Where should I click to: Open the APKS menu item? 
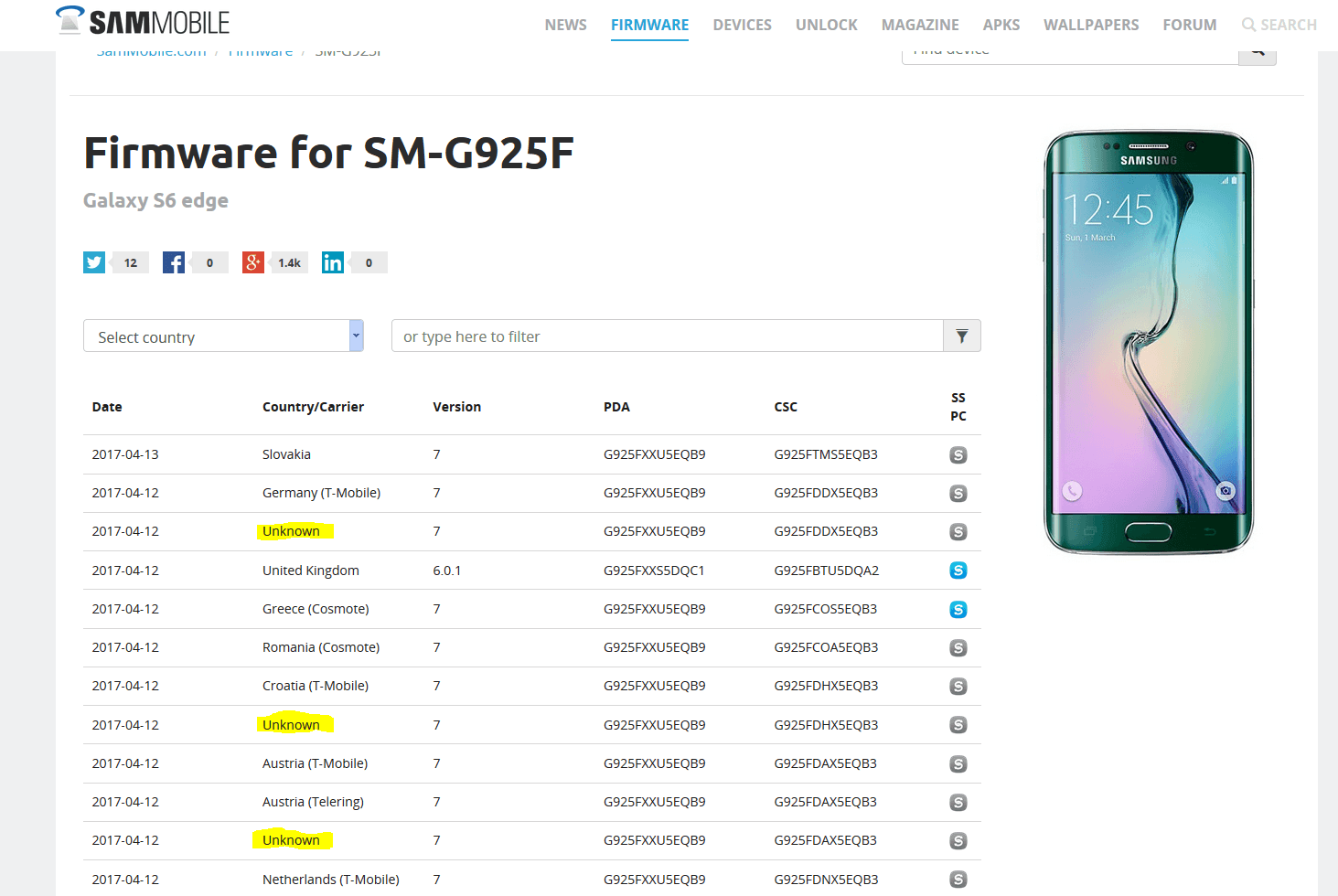tap(1001, 25)
